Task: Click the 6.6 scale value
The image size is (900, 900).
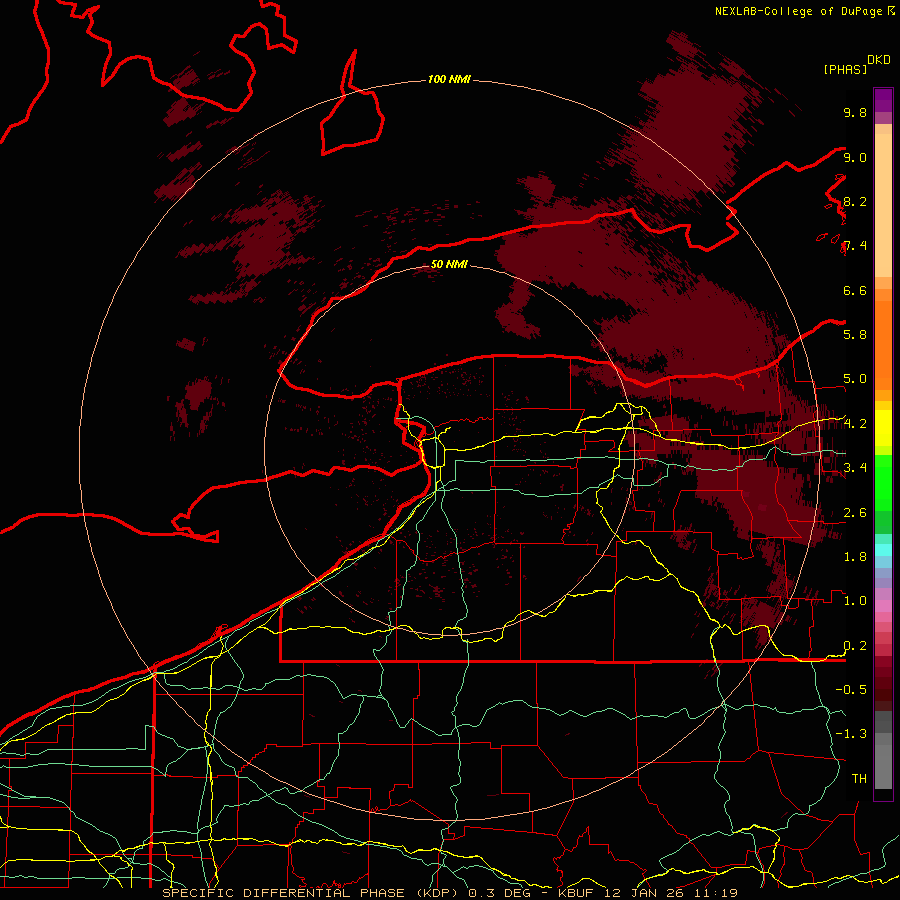Action: click(x=855, y=290)
